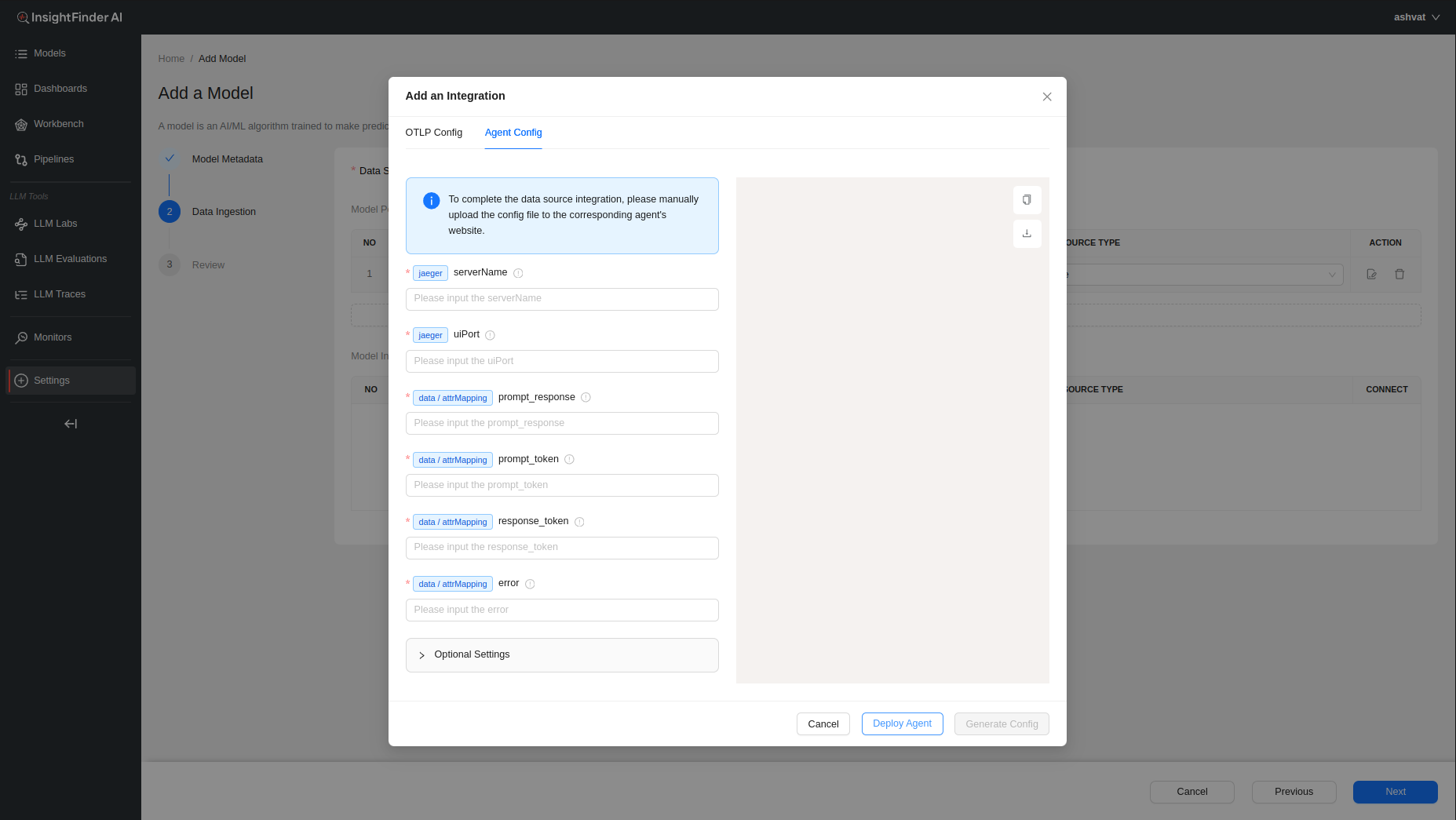Click info icon next to serverName

point(518,273)
